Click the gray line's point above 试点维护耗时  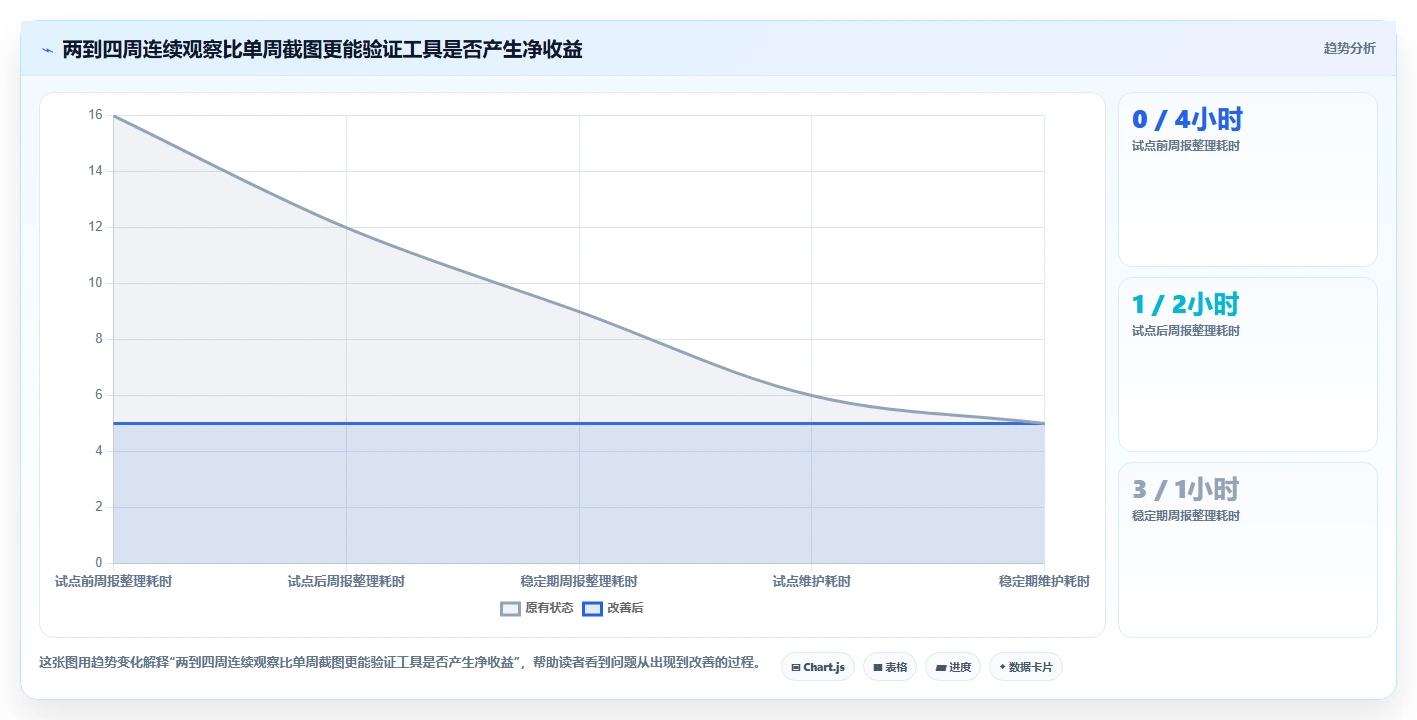[811, 395]
